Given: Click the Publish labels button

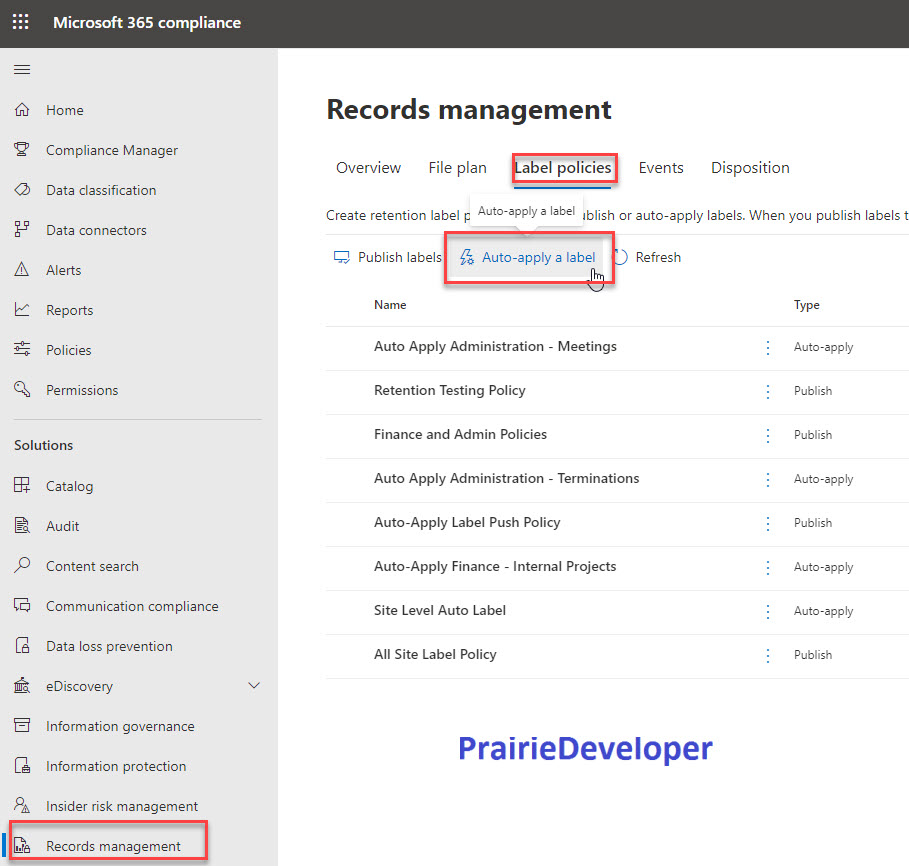Looking at the screenshot, I should click(387, 257).
